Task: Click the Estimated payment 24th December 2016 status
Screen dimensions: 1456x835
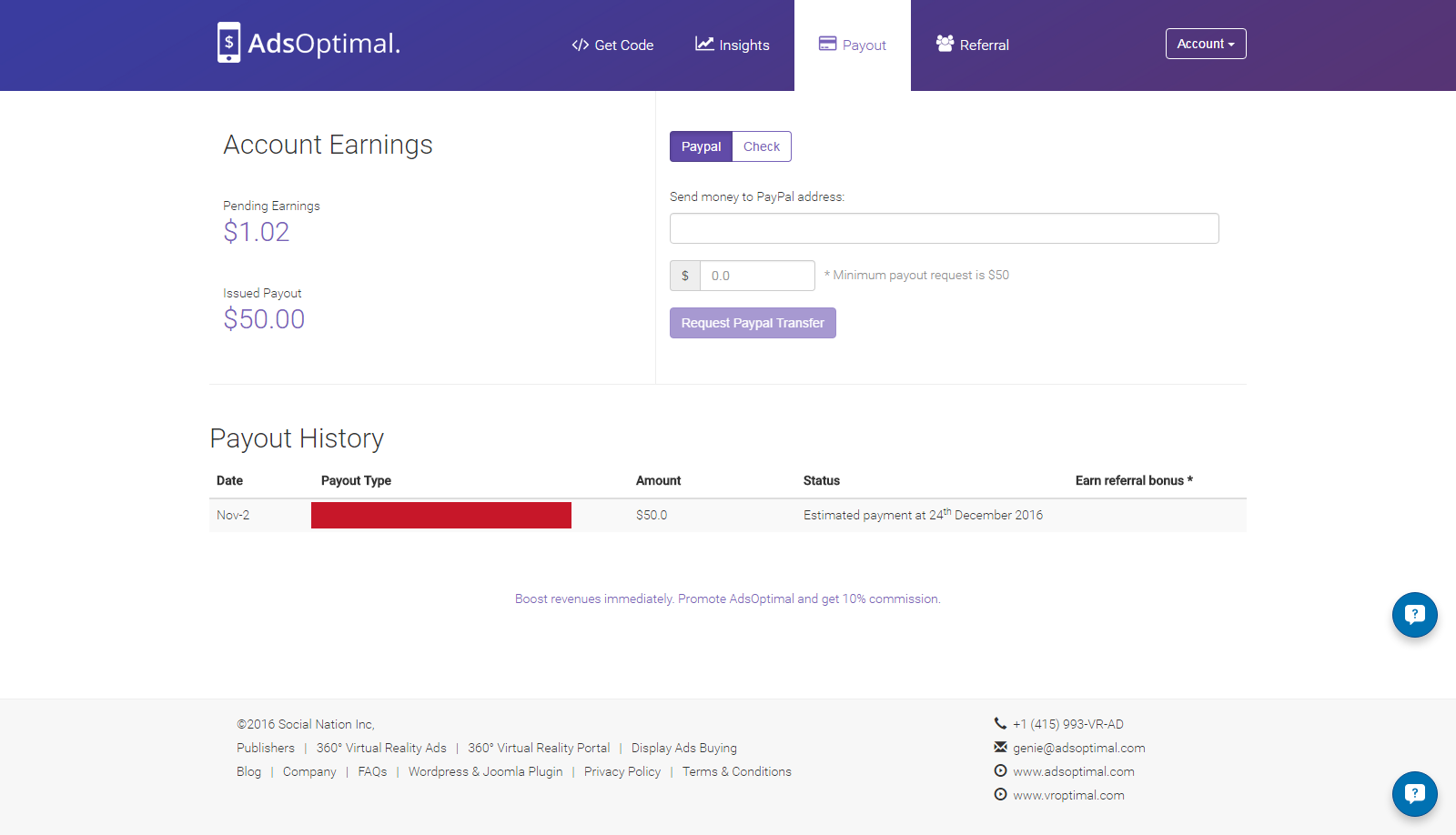Action: 923,514
